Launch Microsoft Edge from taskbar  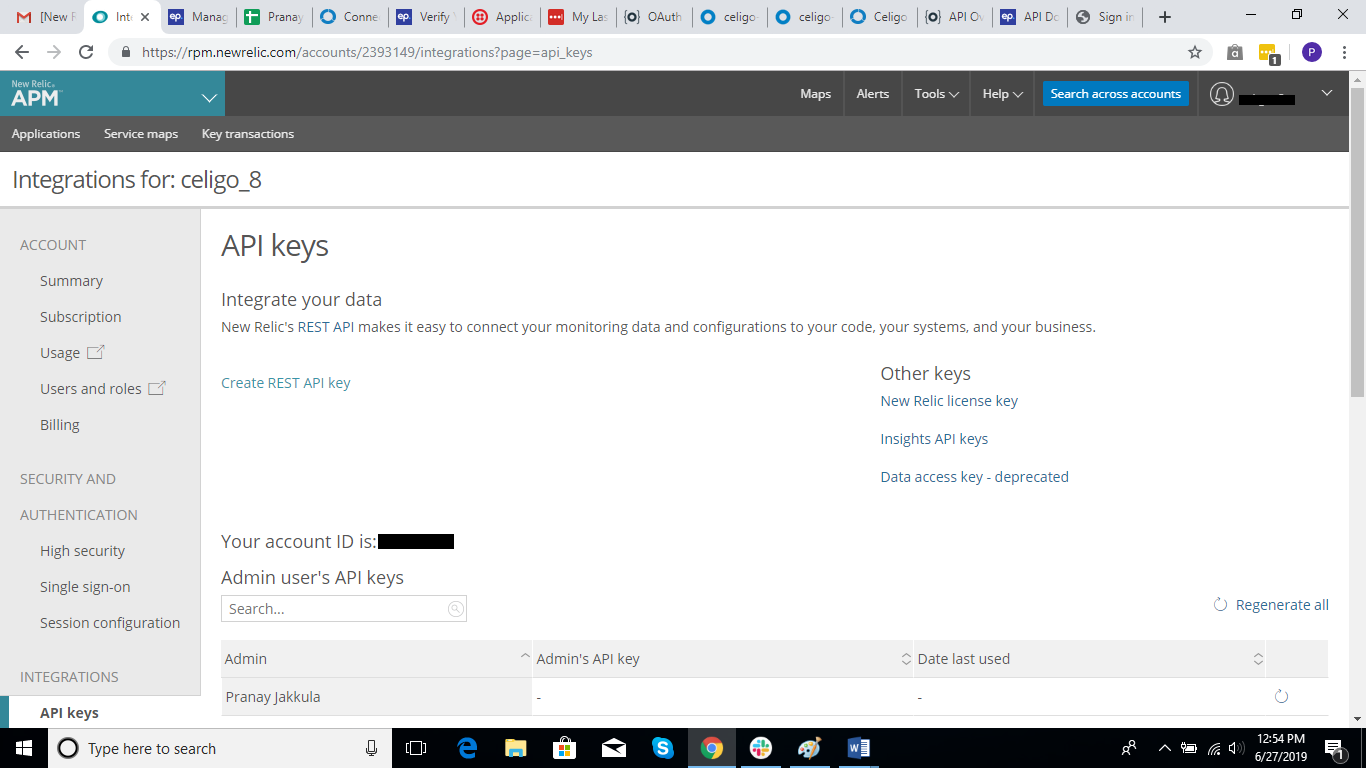tap(467, 748)
